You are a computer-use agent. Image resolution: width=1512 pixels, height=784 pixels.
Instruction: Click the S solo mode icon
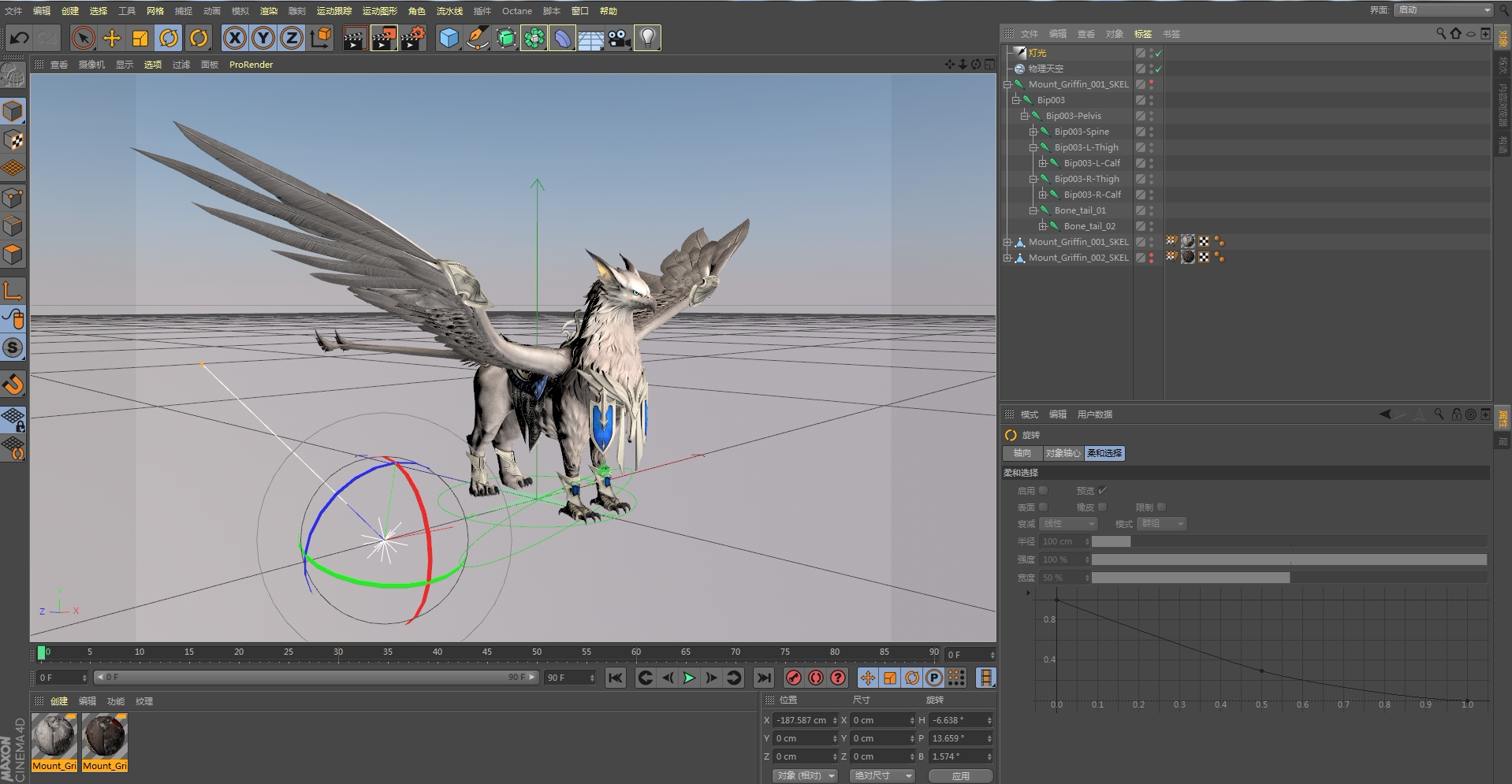[13, 347]
